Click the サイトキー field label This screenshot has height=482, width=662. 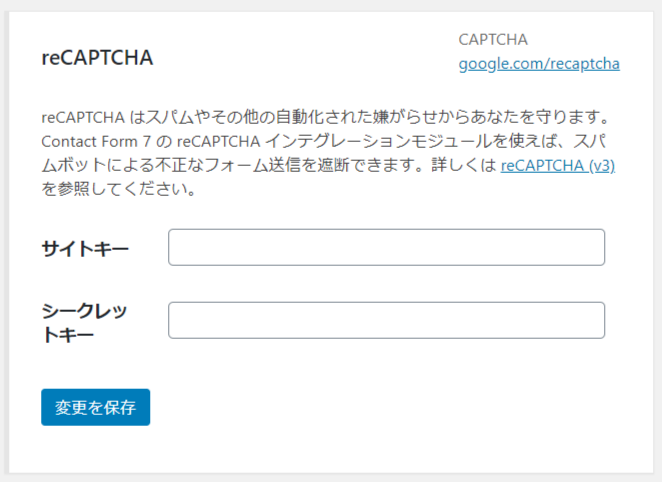[x=85, y=248]
